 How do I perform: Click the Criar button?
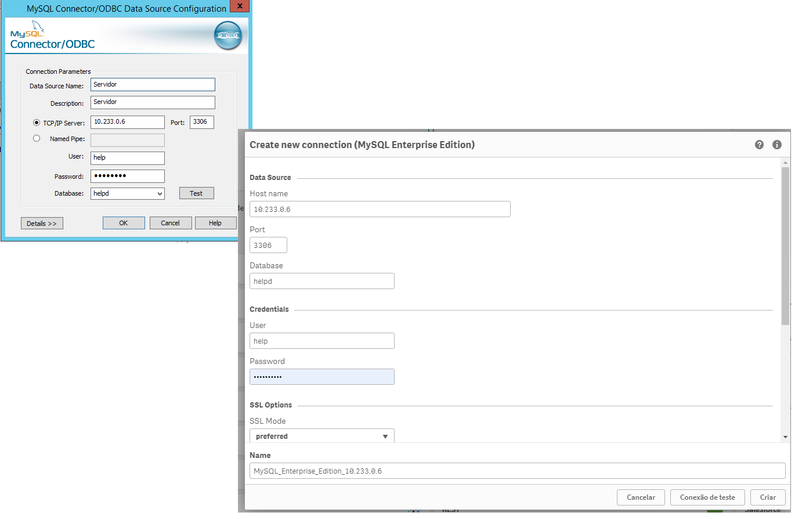(x=768, y=497)
